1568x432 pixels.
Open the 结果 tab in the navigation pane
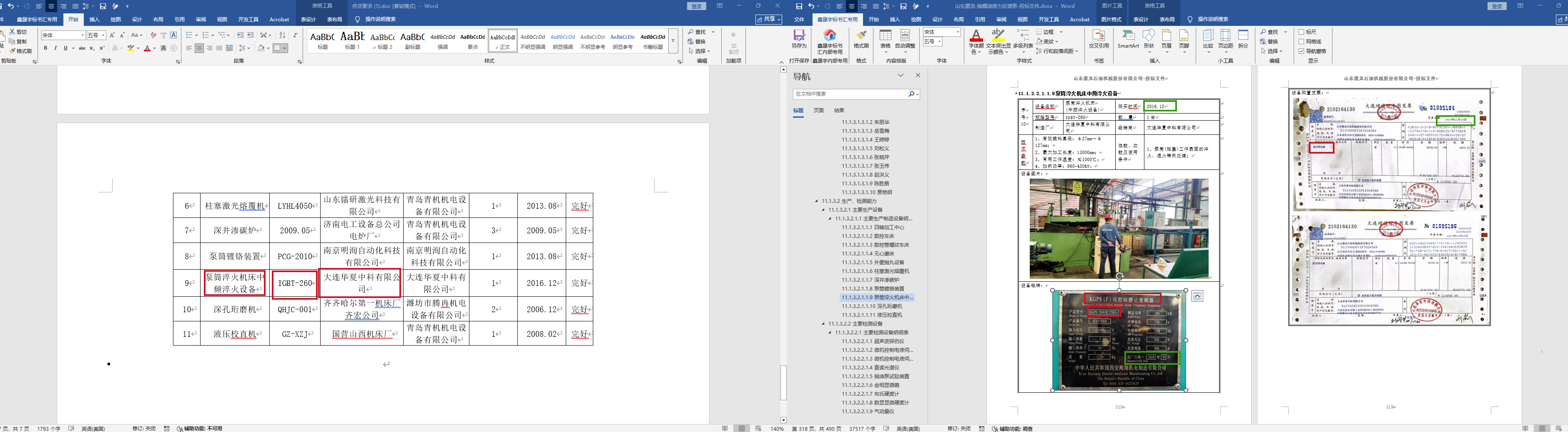click(839, 110)
